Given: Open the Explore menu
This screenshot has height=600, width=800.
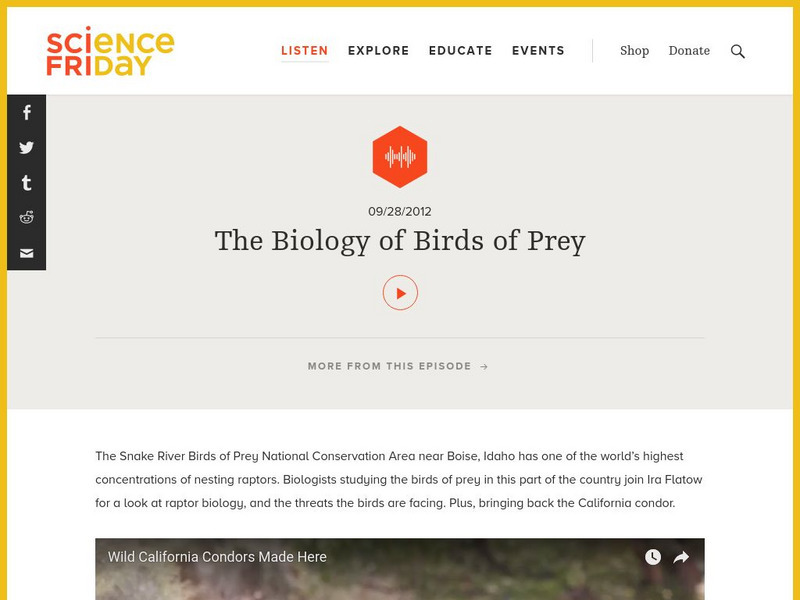Looking at the screenshot, I should (379, 51).
